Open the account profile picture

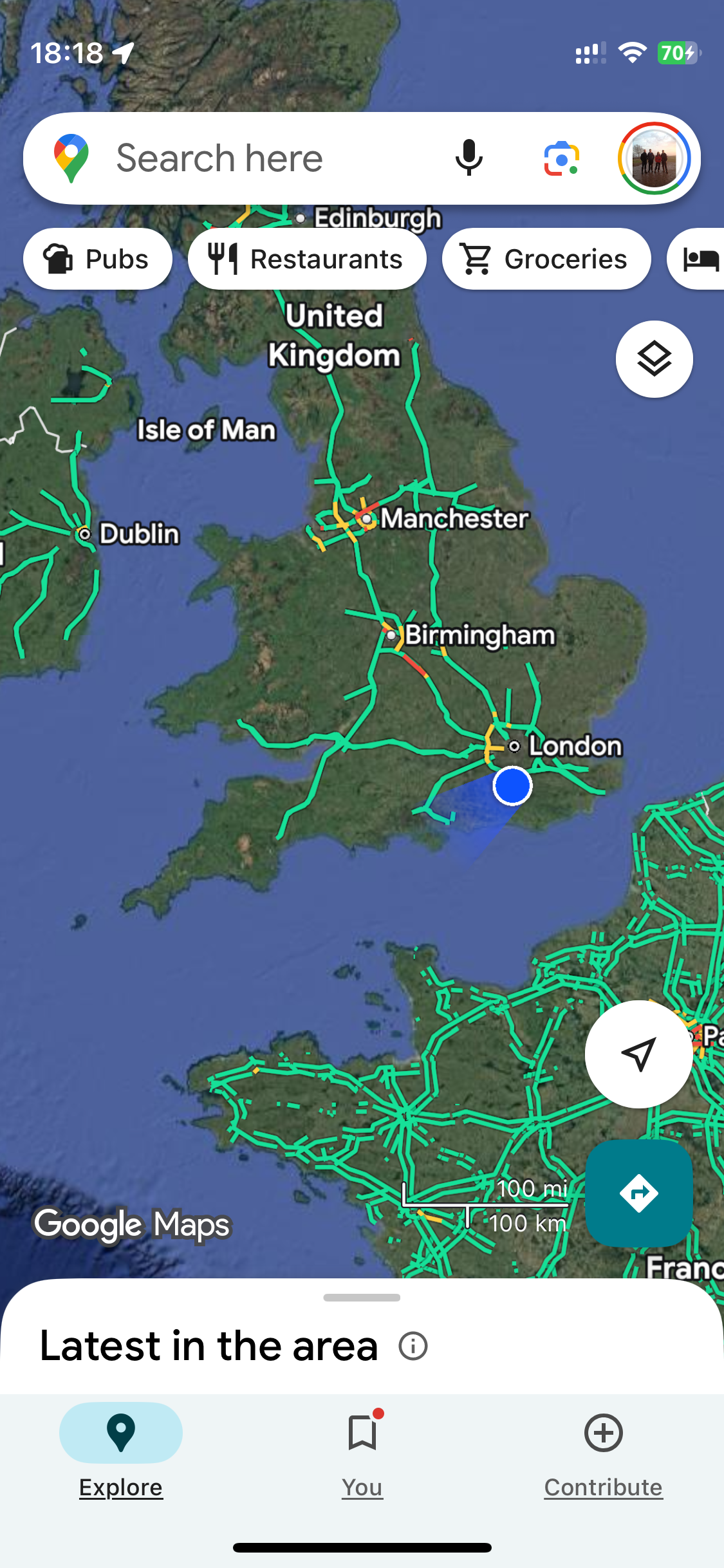point(654,158)
